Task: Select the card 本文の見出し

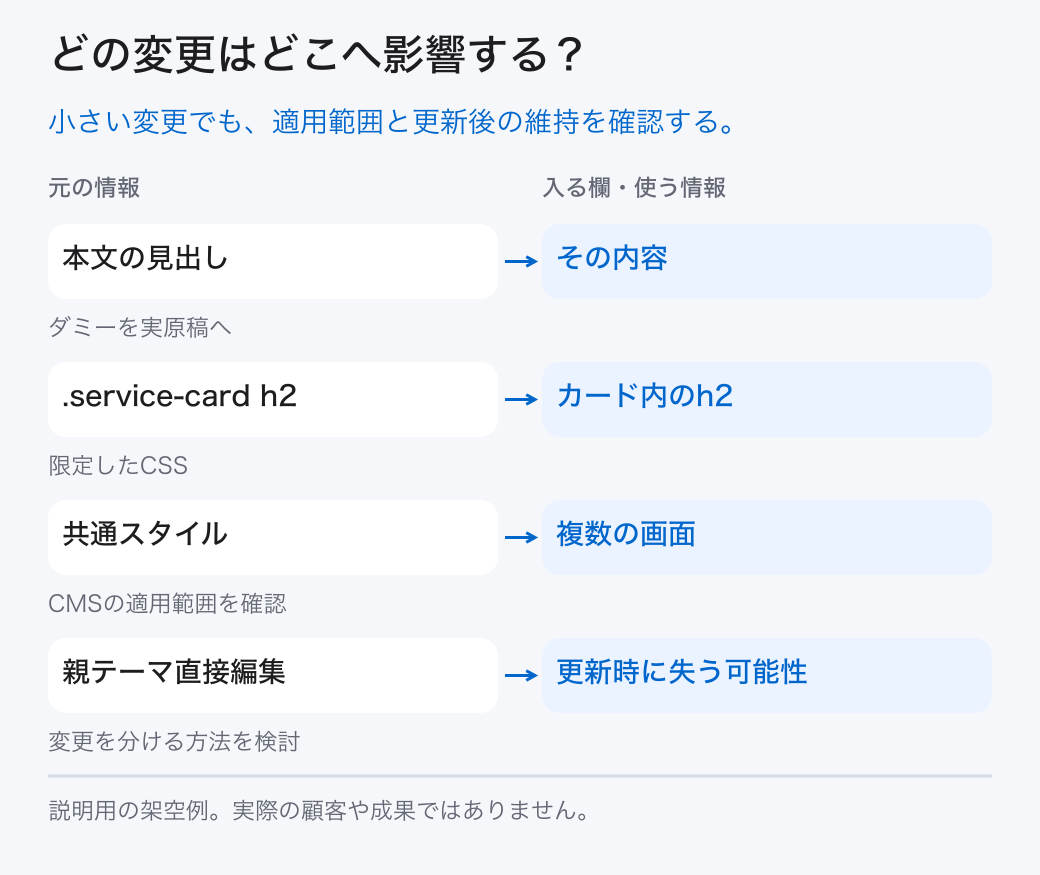Action: point(273,261)
